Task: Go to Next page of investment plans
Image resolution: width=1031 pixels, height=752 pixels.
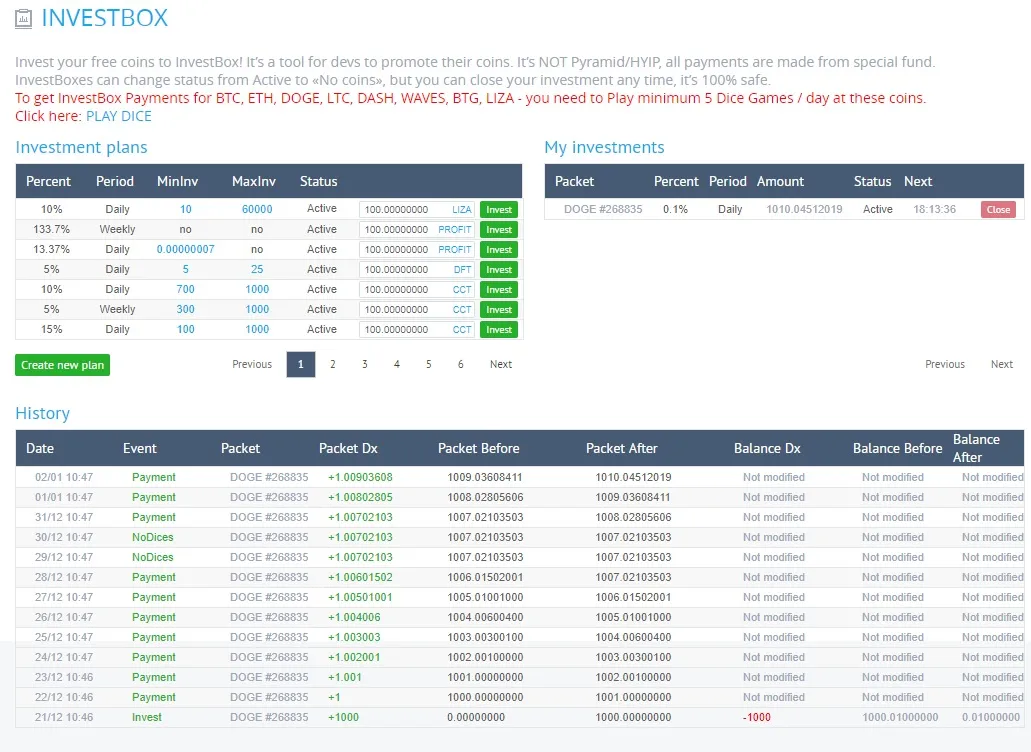Action: click(500, 364)
